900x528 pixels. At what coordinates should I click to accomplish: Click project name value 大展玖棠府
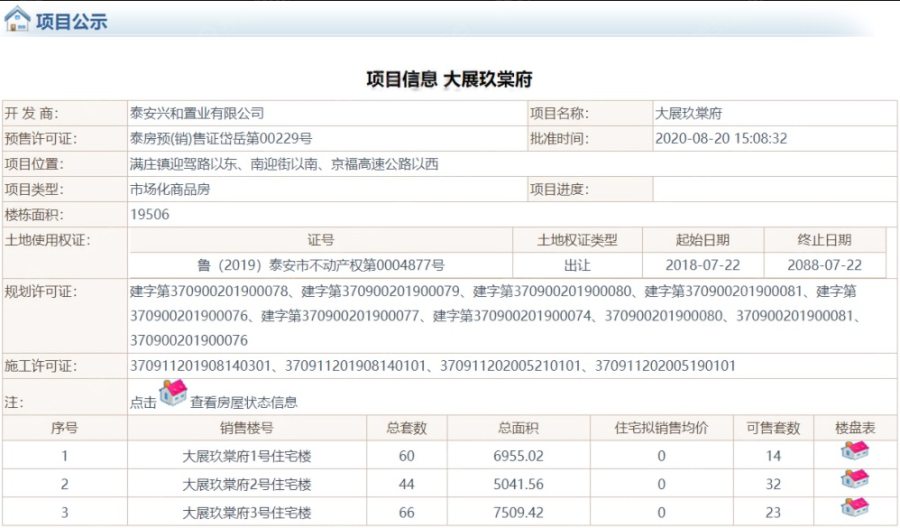point(689,113)
